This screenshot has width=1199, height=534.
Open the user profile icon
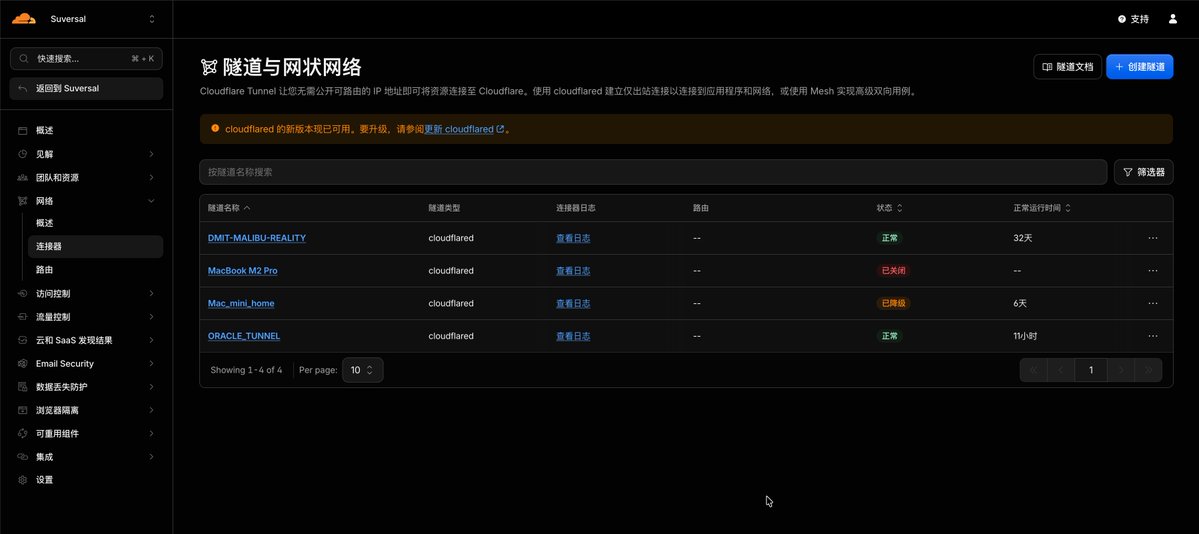point(1173,19)
